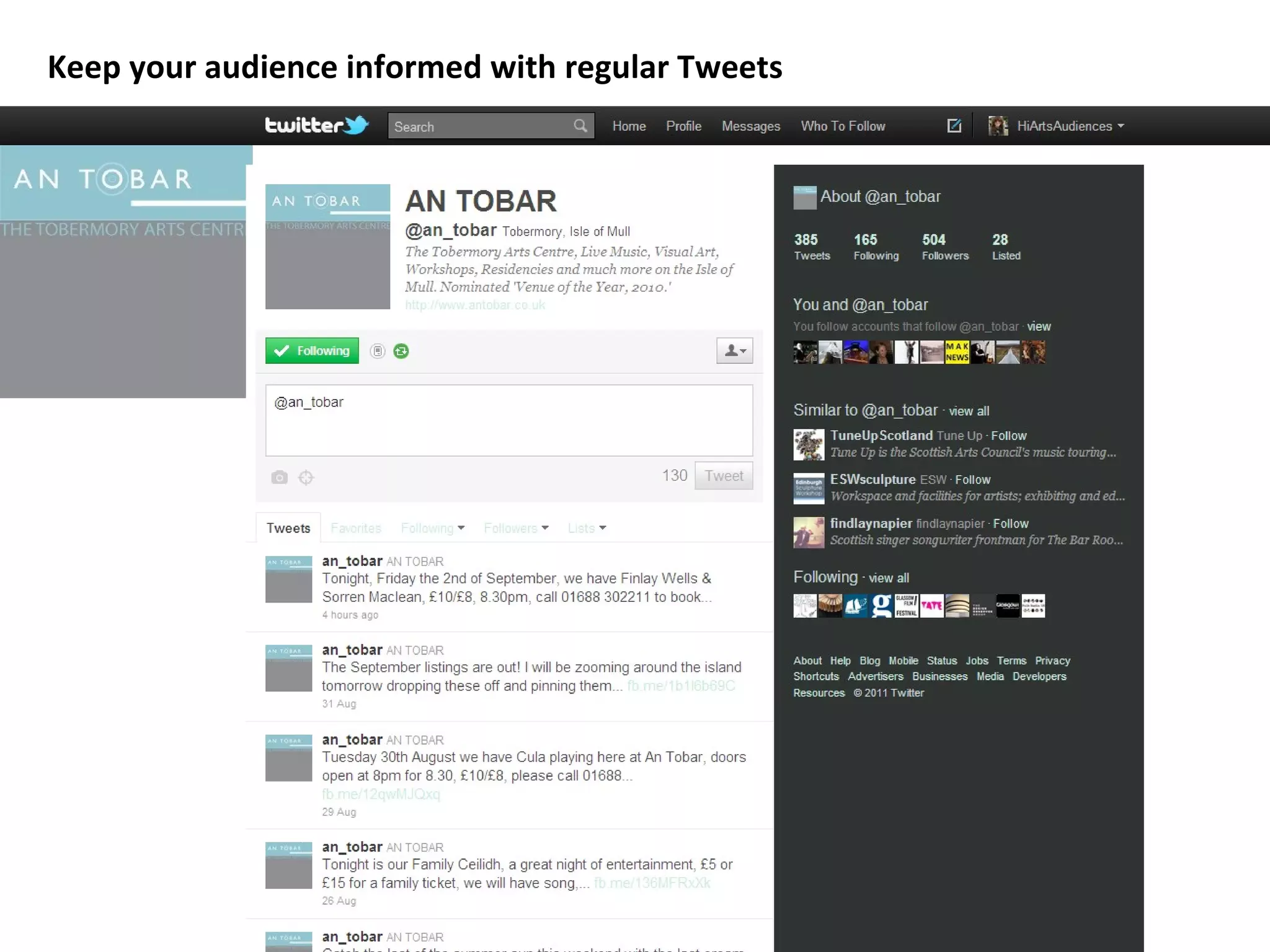Screen dimensions: 1270x952
Task: Open the fb.me/1b1l6b69C link
Action: point(680,685)
